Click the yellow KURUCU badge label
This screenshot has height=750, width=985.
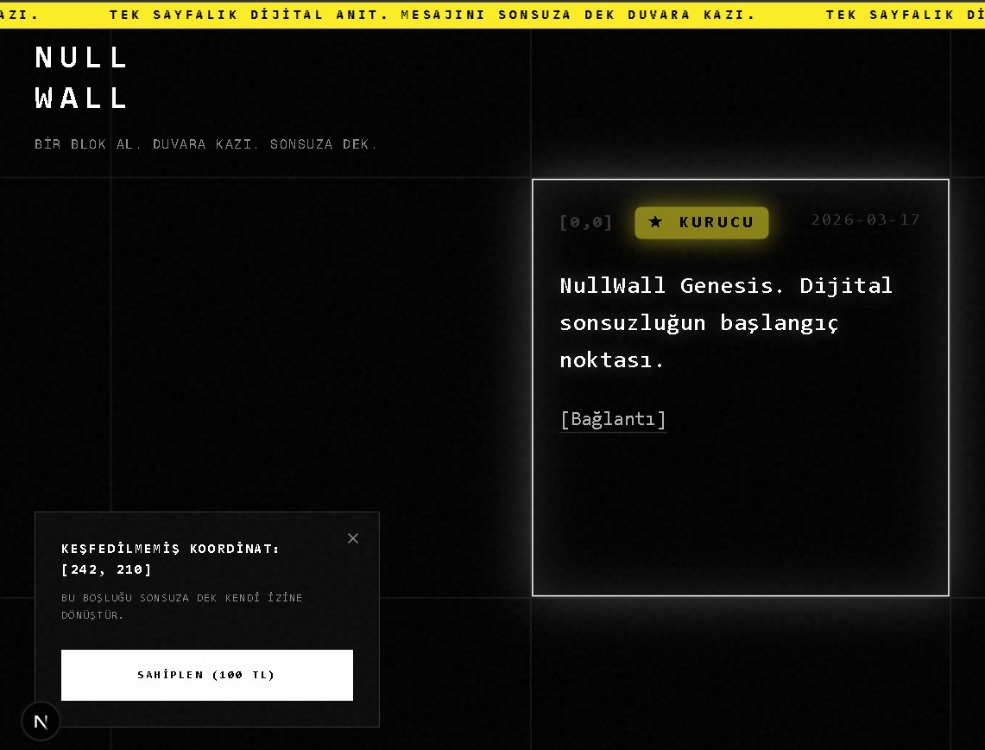click(x=702, y=222)
